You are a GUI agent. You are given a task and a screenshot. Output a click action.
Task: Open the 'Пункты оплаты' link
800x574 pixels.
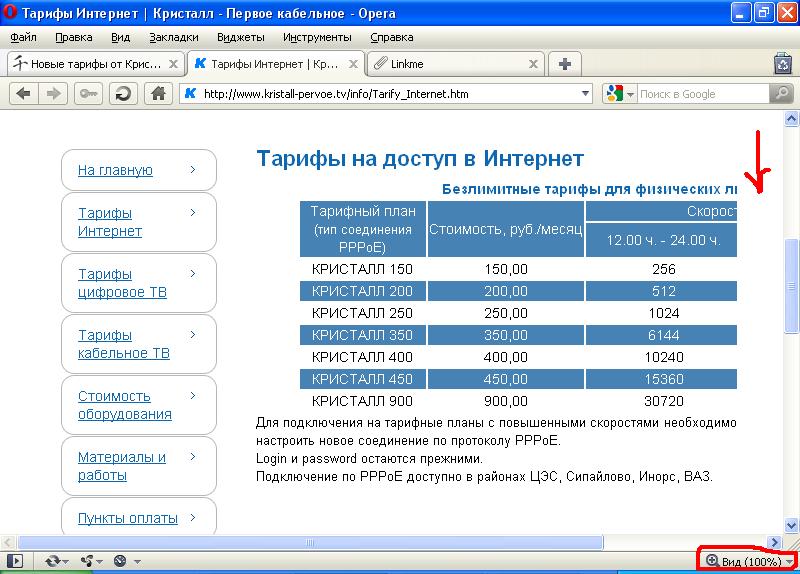click(128, 518)
